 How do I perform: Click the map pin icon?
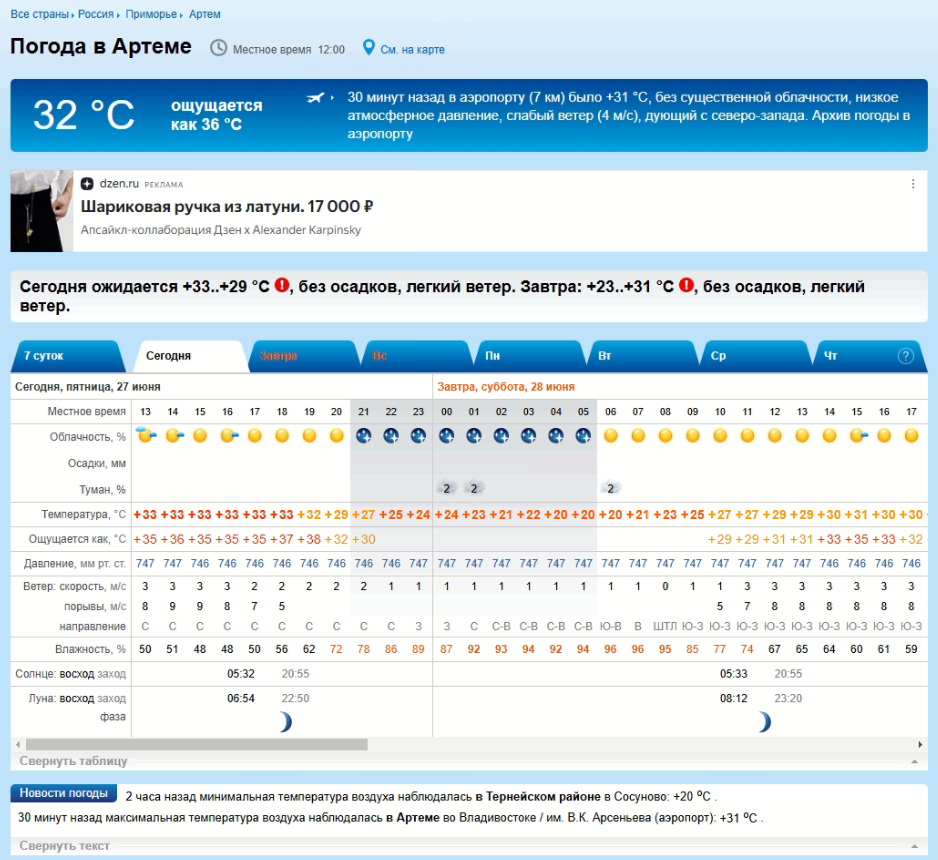tap(369, 48)
